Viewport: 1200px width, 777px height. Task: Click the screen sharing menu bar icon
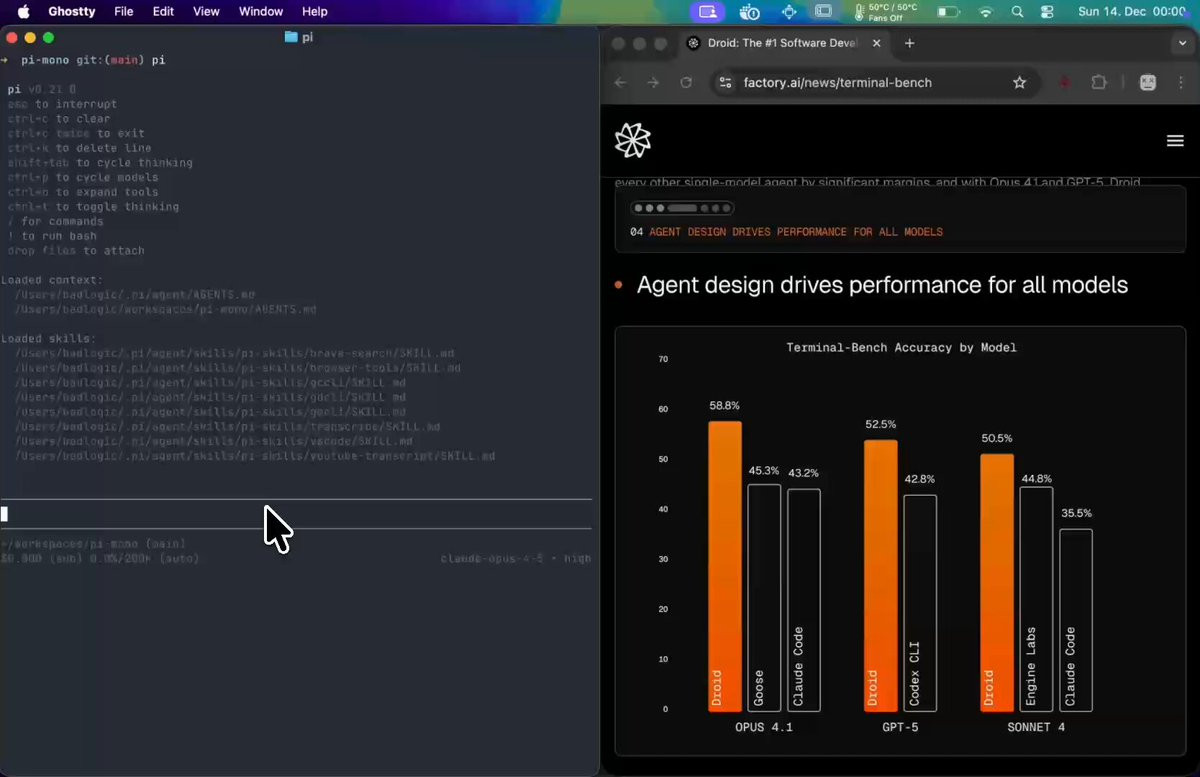coord(708,12)
